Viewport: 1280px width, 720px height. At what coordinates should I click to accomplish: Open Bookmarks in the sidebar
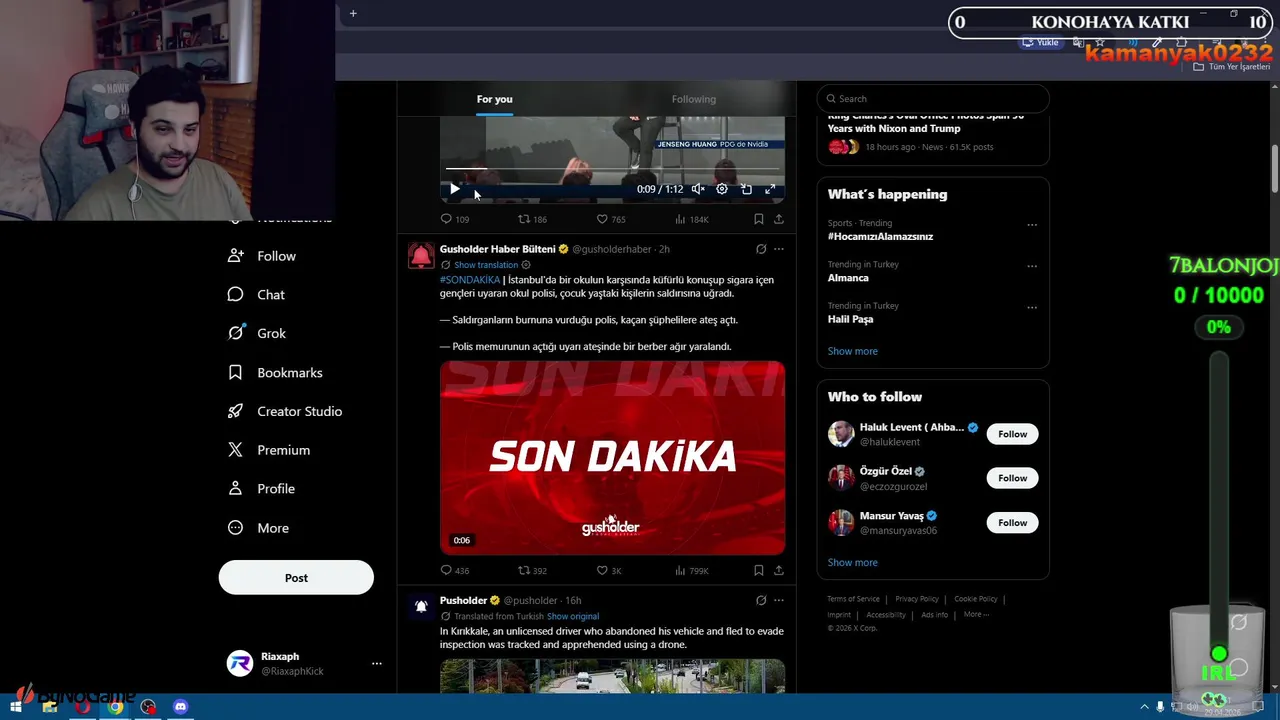tap(276, 373)
